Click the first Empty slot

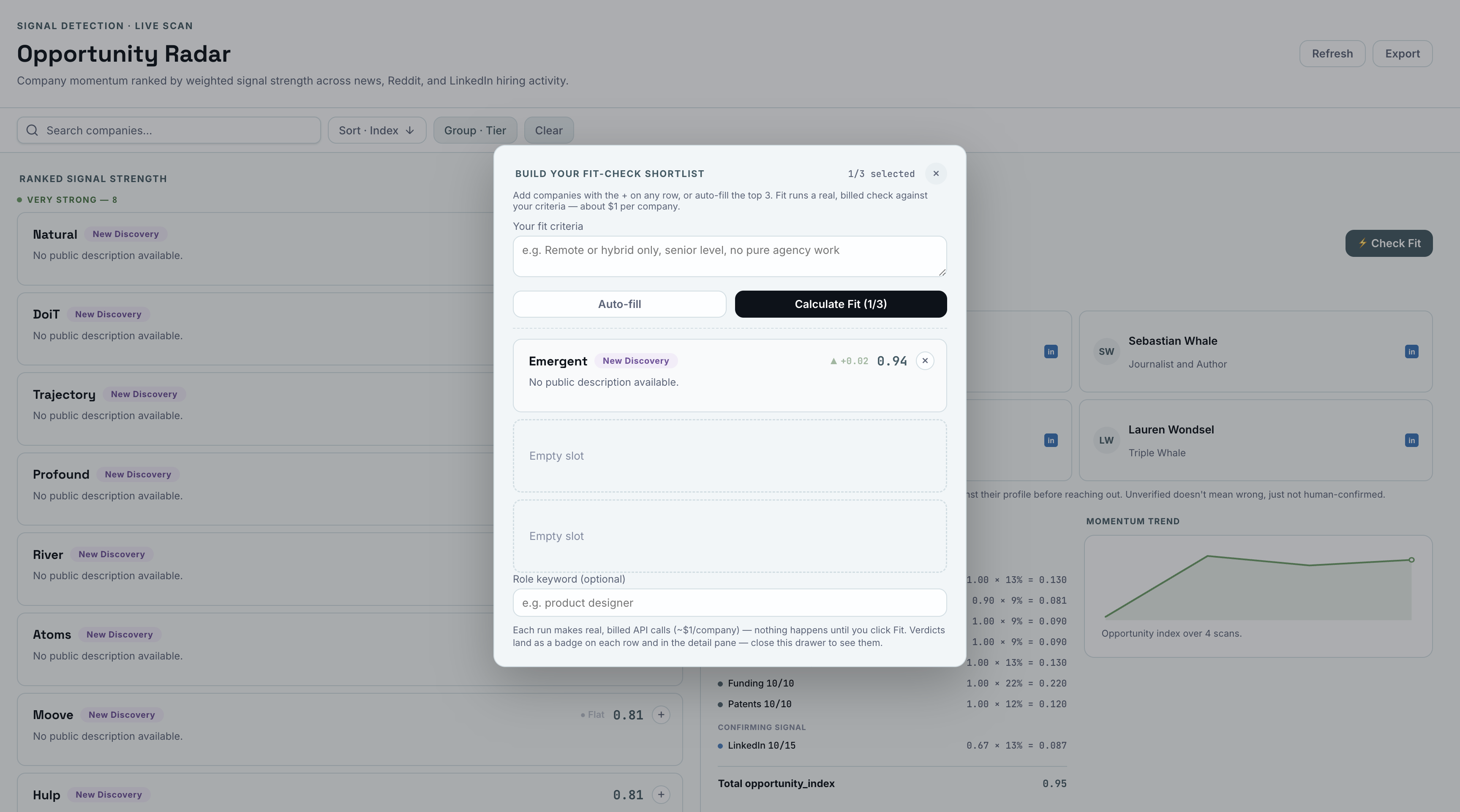(x=730, y=456)
